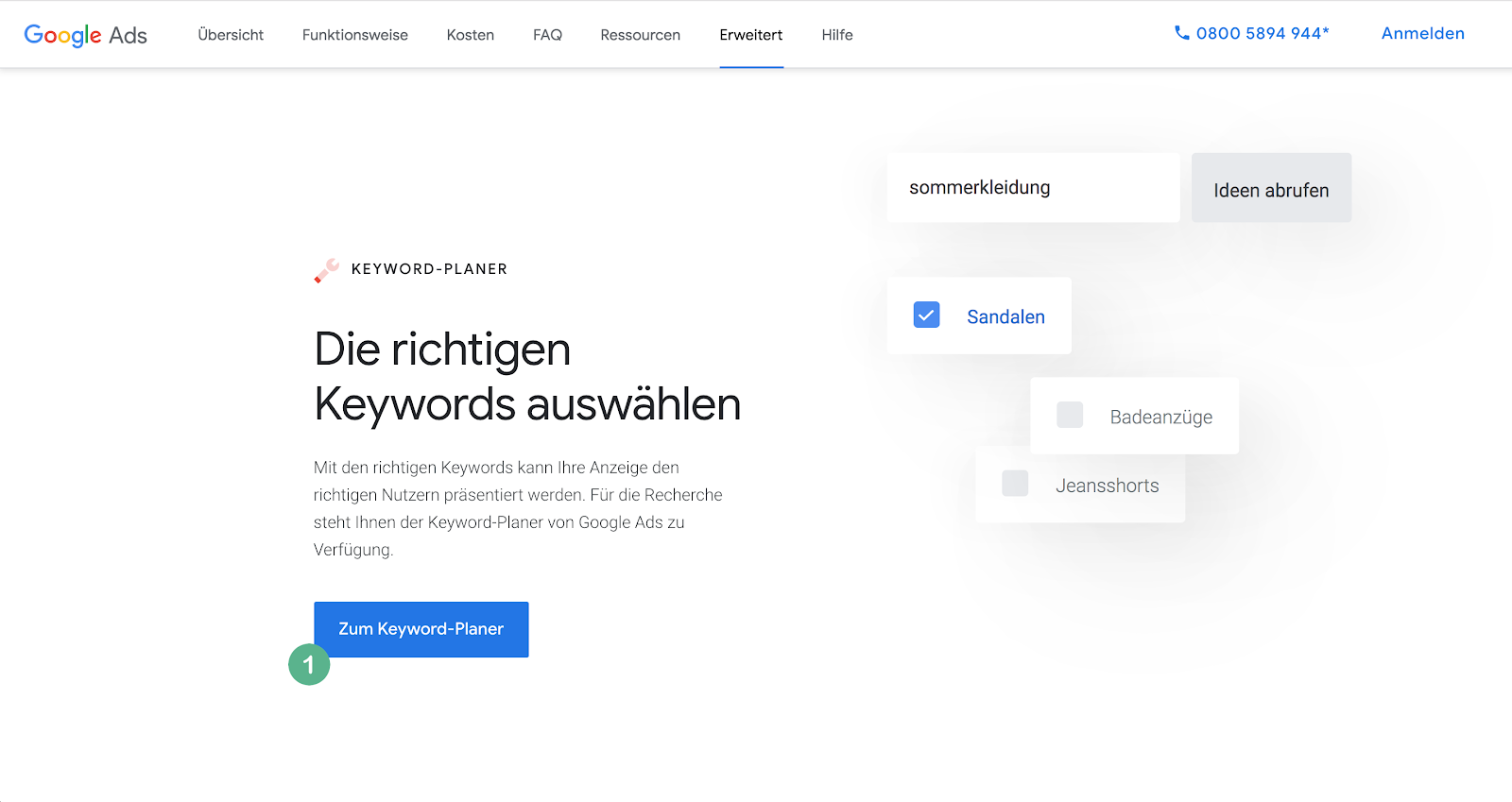Select the Erweitert tab
The image size is (1512, 802).
click(751, 35)
